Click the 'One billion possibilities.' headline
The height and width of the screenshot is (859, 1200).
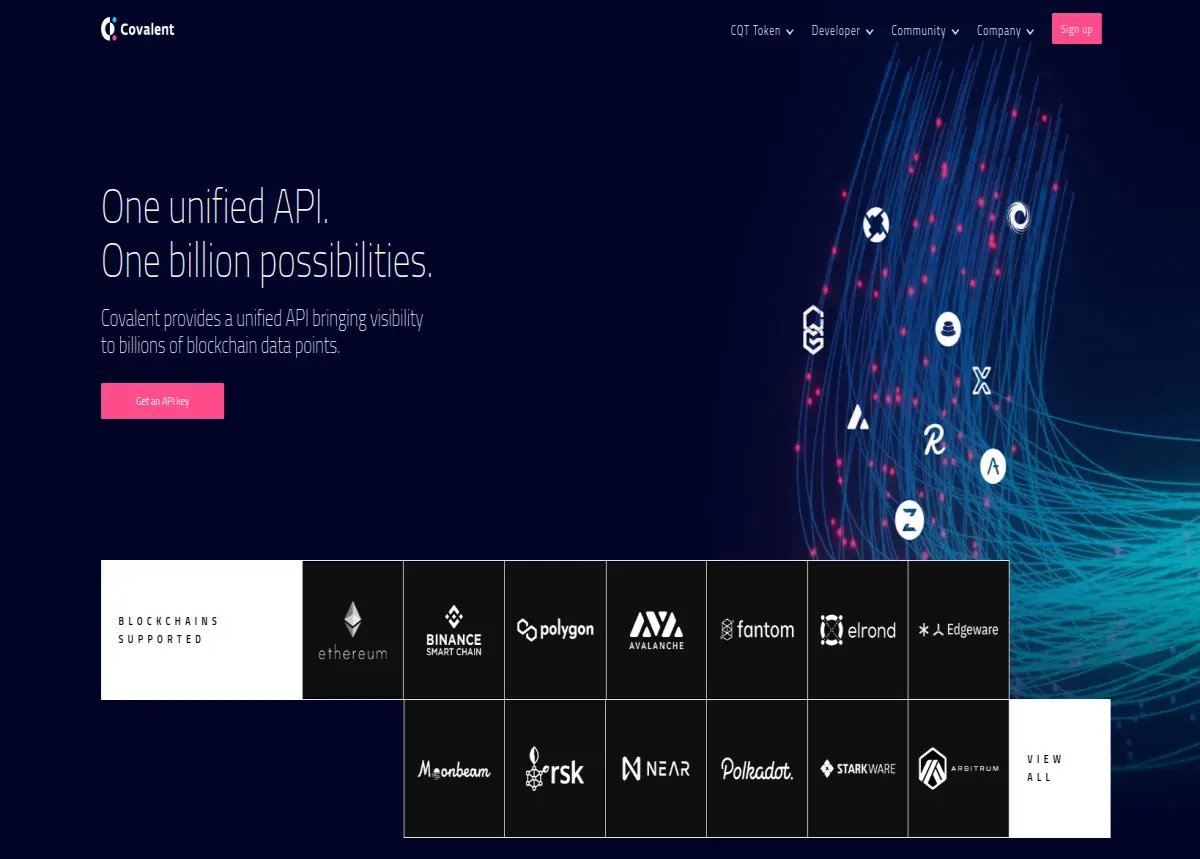click(x=267, y=262)
